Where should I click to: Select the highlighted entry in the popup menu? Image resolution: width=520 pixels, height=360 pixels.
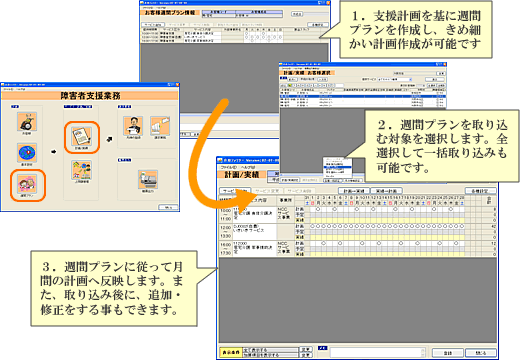[338, 167]
